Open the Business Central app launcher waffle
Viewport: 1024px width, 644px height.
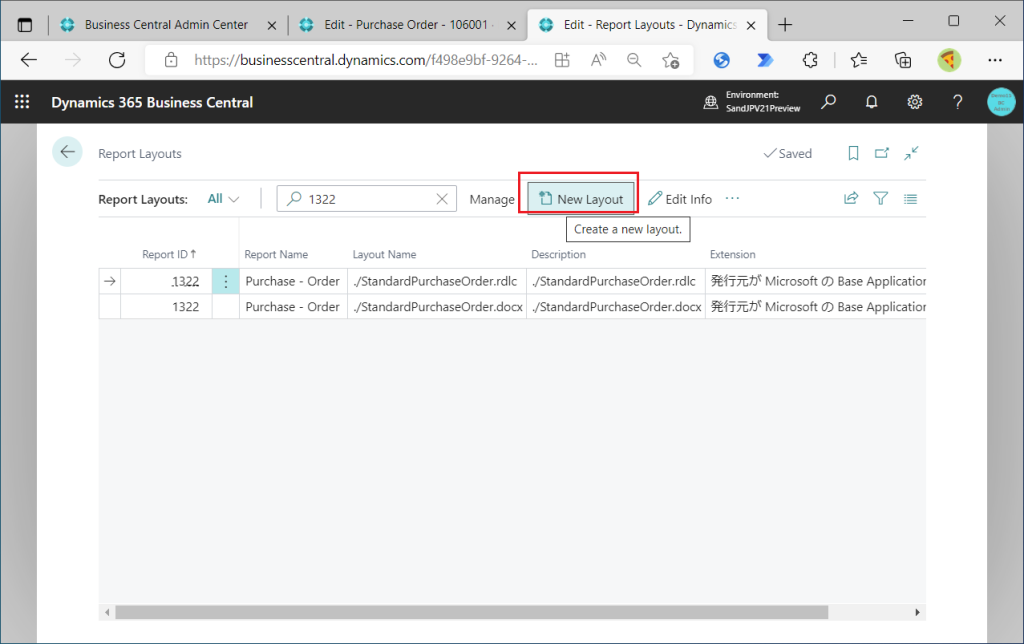[x=22, y=102]
